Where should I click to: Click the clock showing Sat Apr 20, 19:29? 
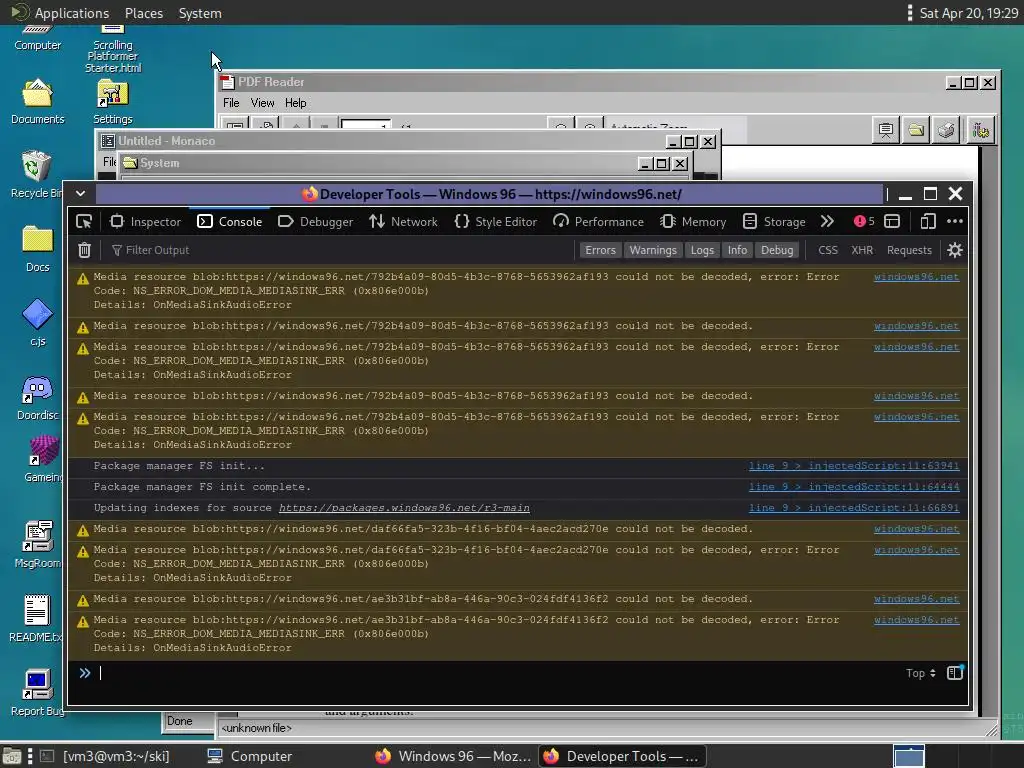point(969,13)
